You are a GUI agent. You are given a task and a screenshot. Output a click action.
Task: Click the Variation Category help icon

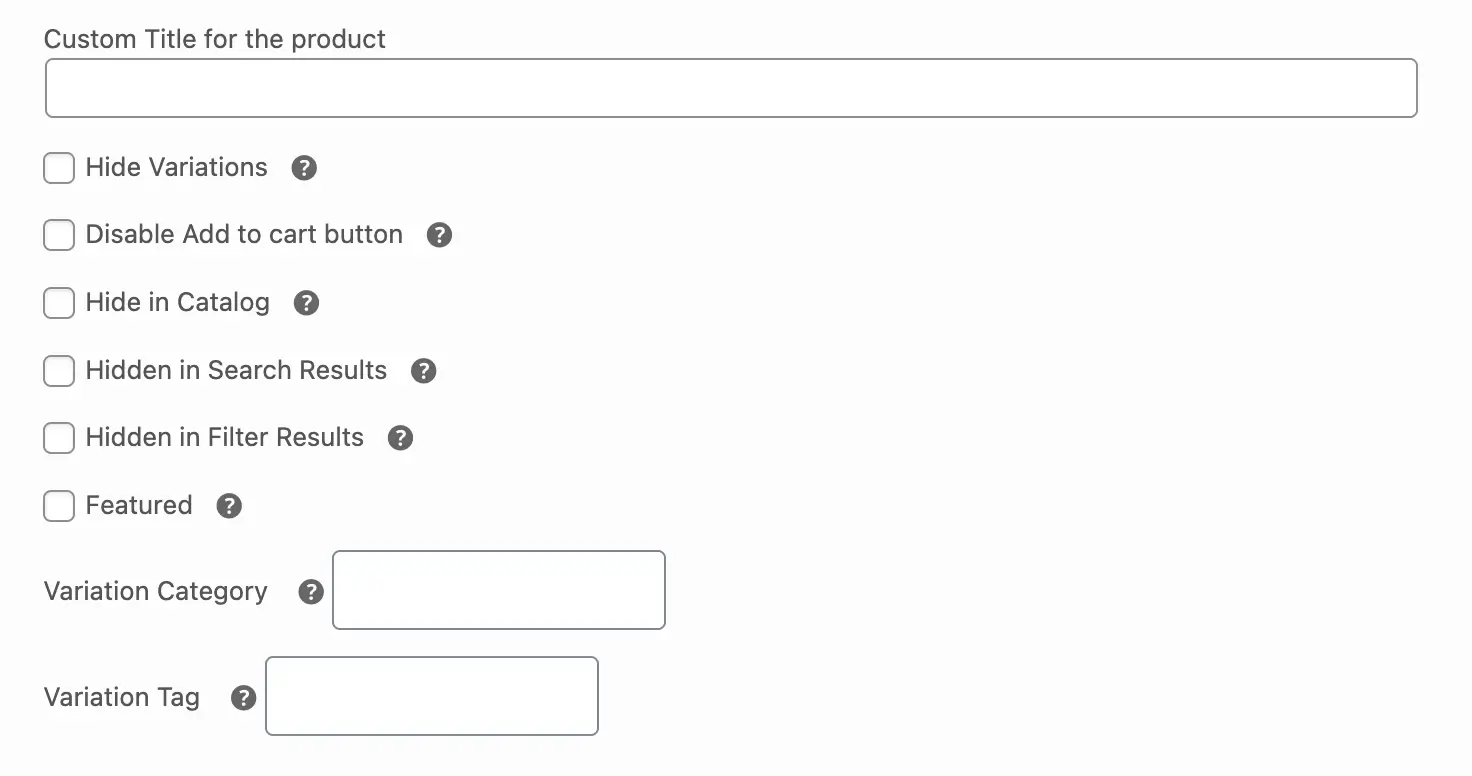[x=311, y=592]
